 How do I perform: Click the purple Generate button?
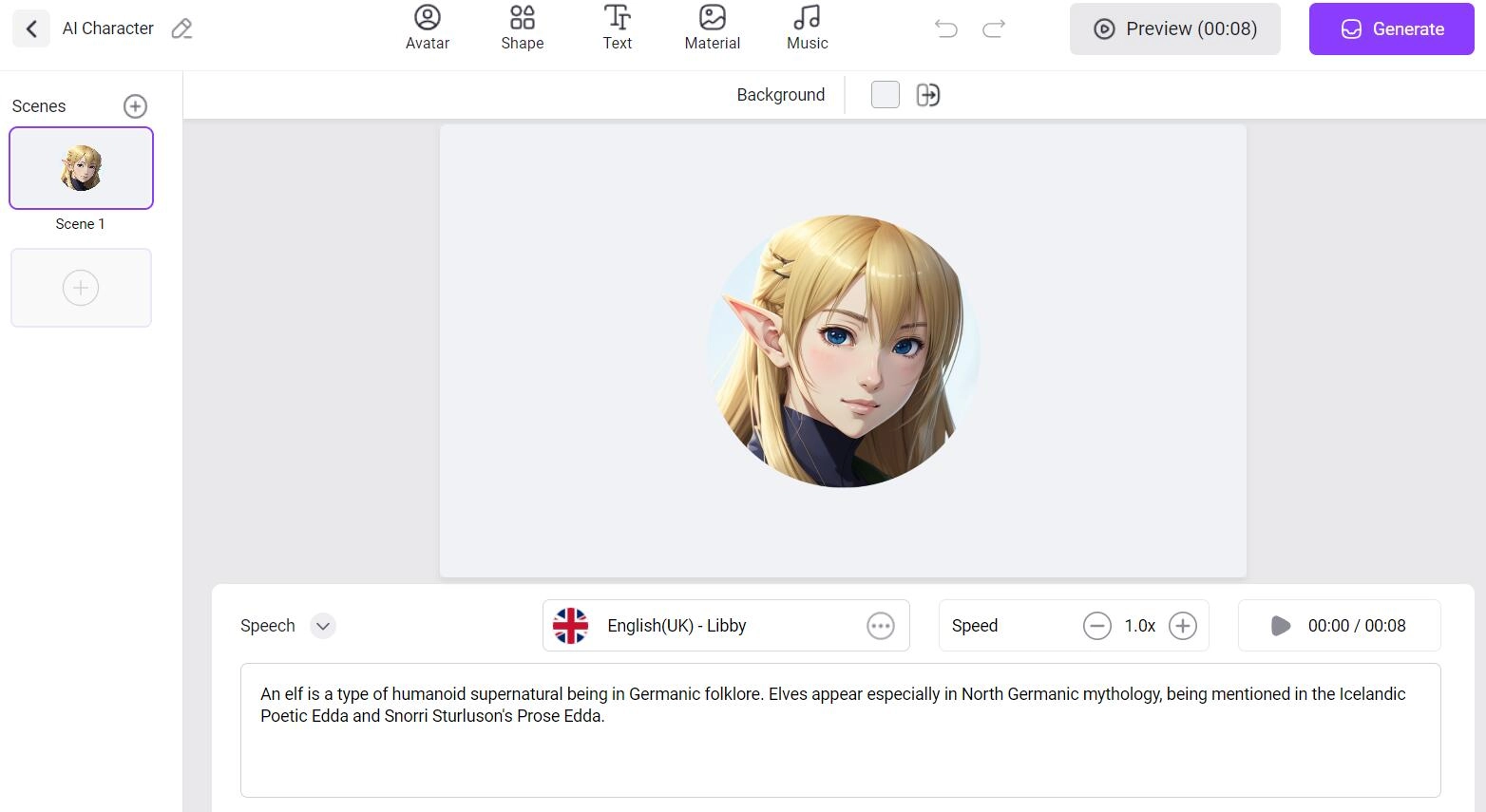coord(1391,29)
